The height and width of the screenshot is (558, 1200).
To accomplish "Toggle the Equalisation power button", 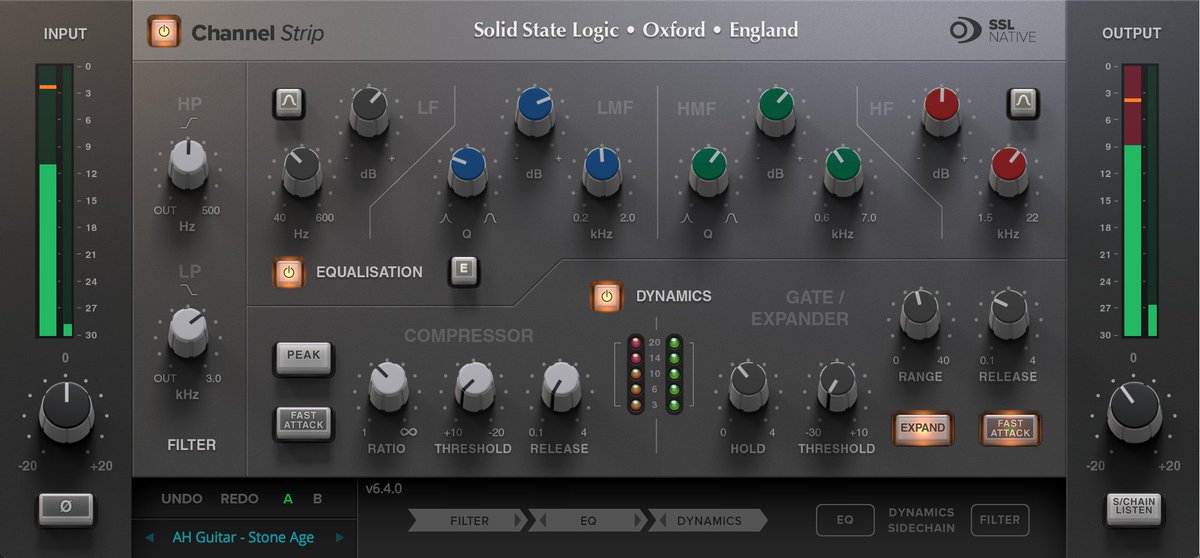I will [289, 271].
